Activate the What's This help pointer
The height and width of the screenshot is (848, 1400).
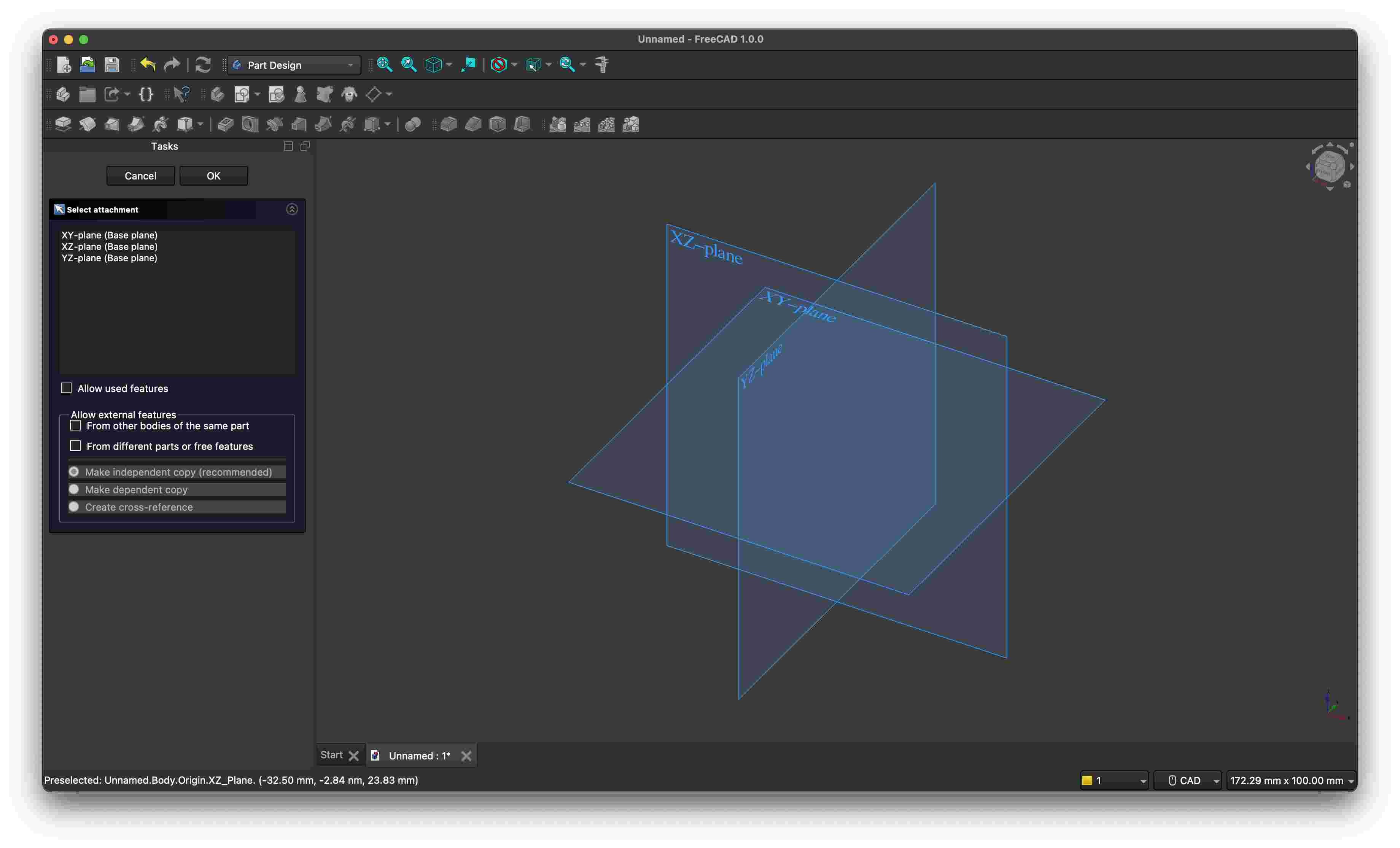[182, 94]
